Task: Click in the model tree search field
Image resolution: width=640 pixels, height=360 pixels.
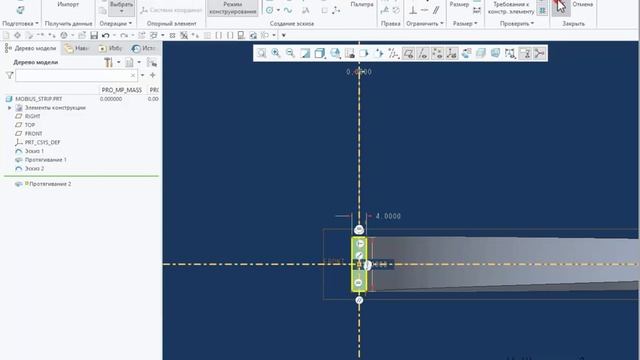Action: 76,76
